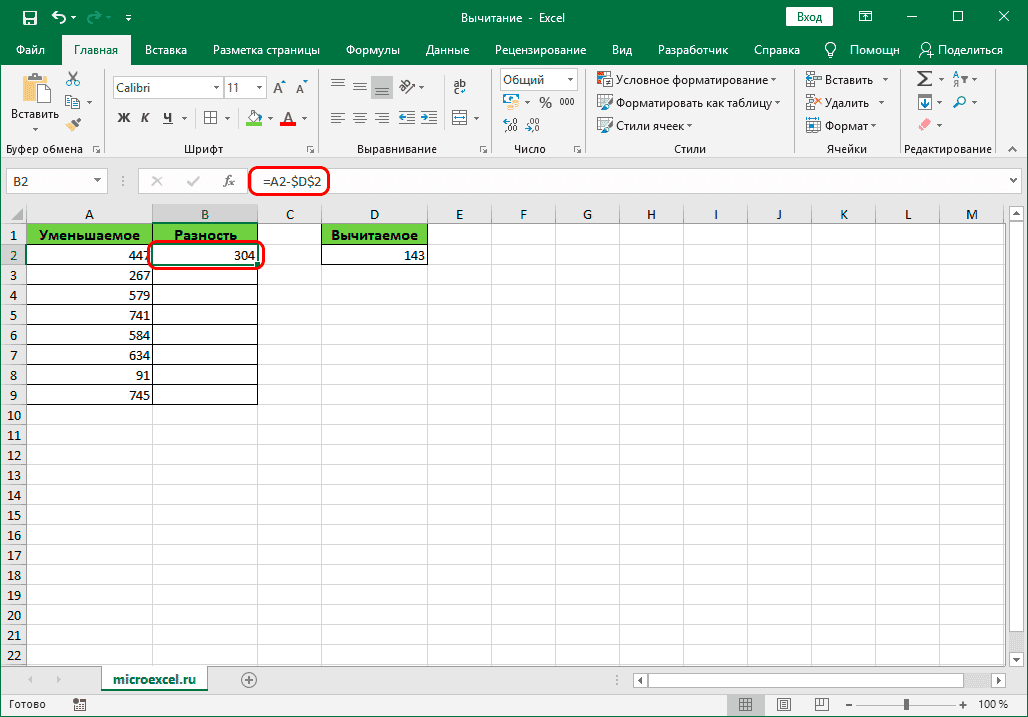
Task: Click the font color red A swatch
Action: tap(288, 118)
